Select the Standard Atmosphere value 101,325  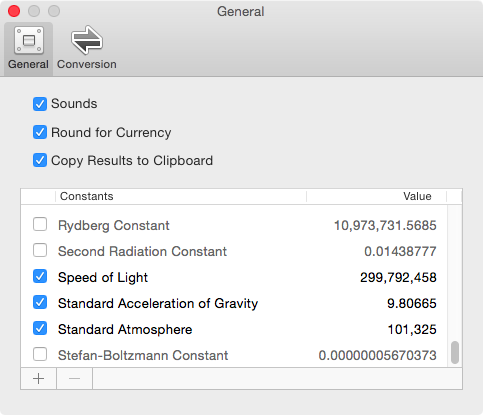coord(412,330)
